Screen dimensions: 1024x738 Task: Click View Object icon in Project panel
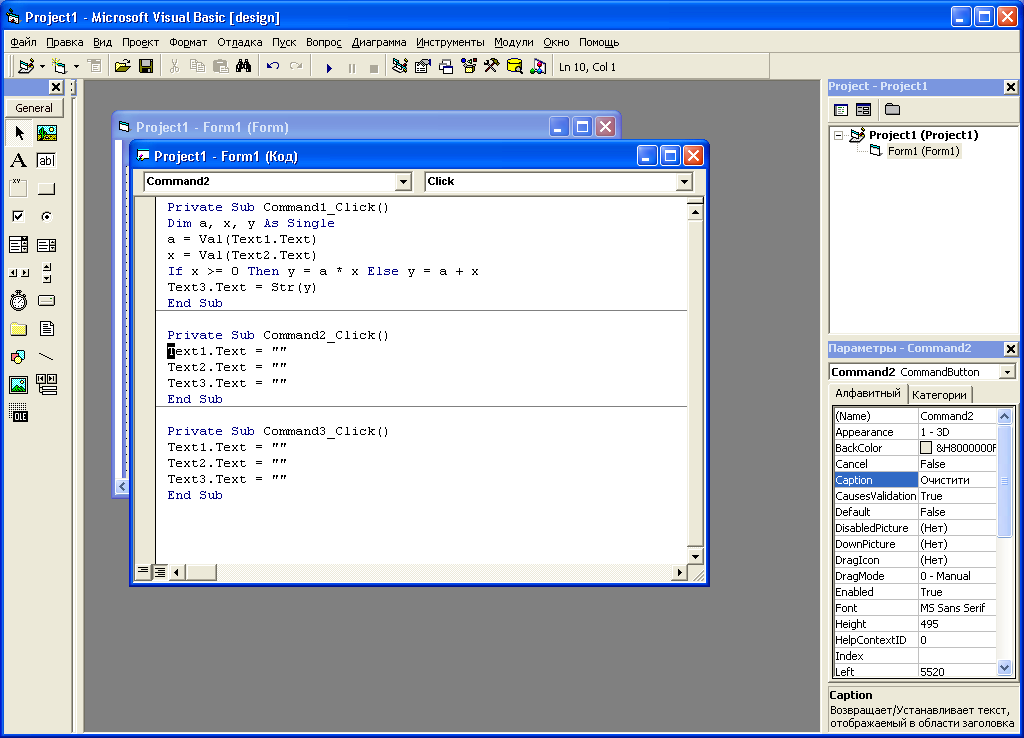[863, 110]
